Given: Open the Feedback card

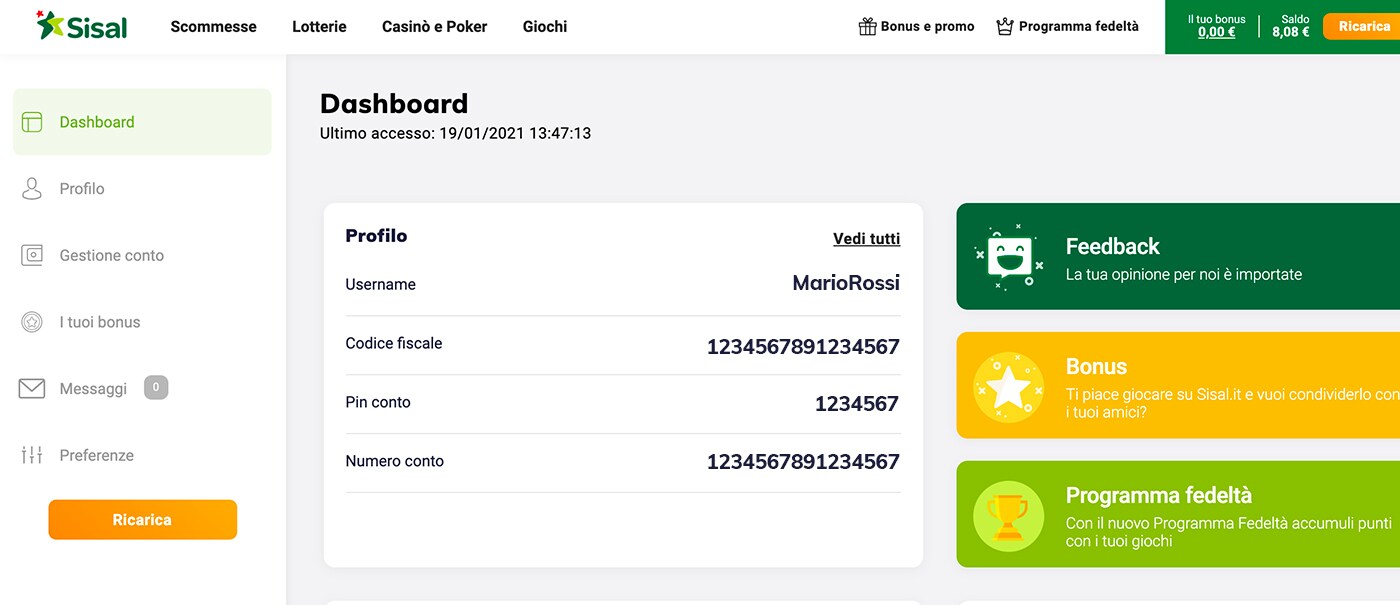Looking at the screenshot, I should click(x=1178, y=257).
